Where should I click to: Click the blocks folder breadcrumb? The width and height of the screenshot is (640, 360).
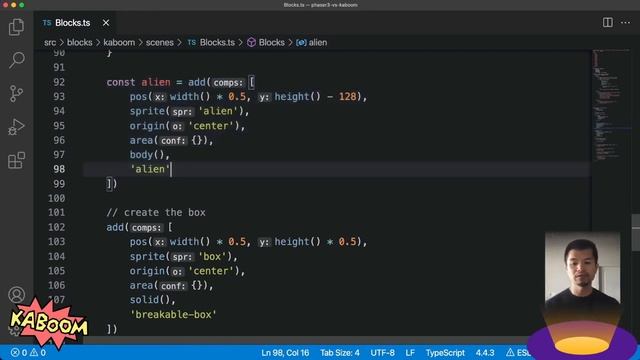(80, 42)
